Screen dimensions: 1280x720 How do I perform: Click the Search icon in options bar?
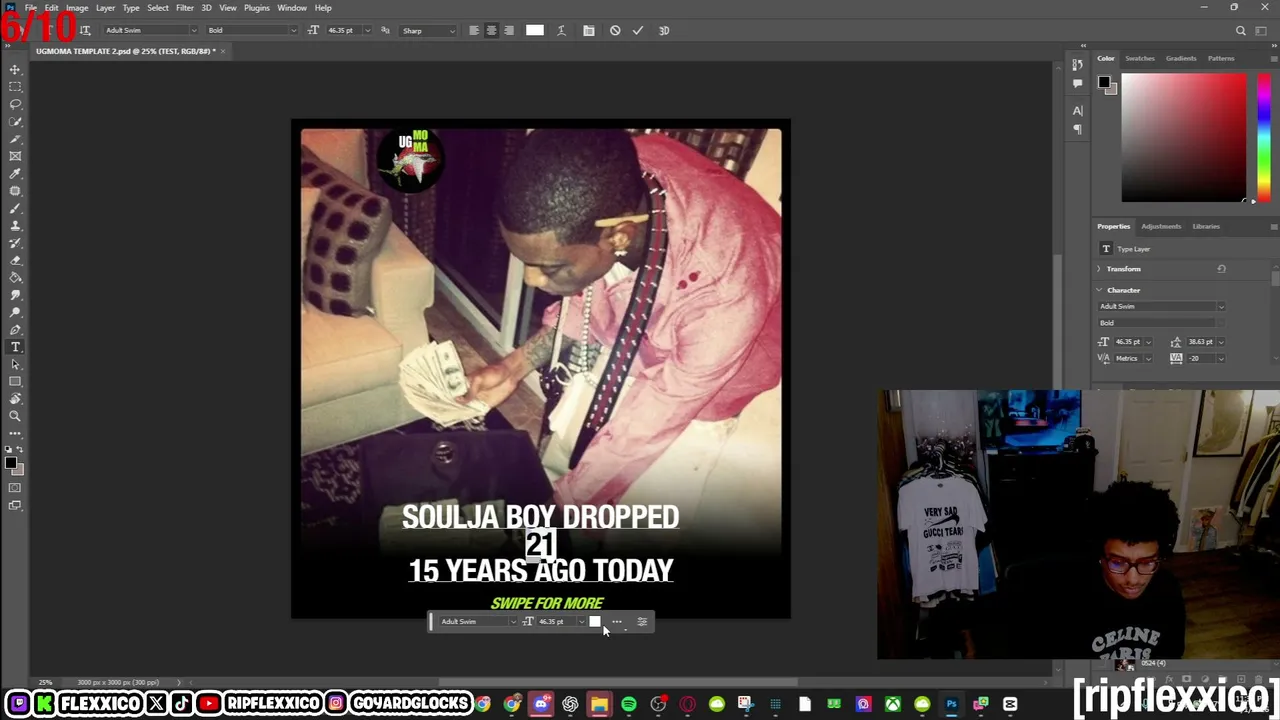pyautogui.click(x=1241, y=30)
